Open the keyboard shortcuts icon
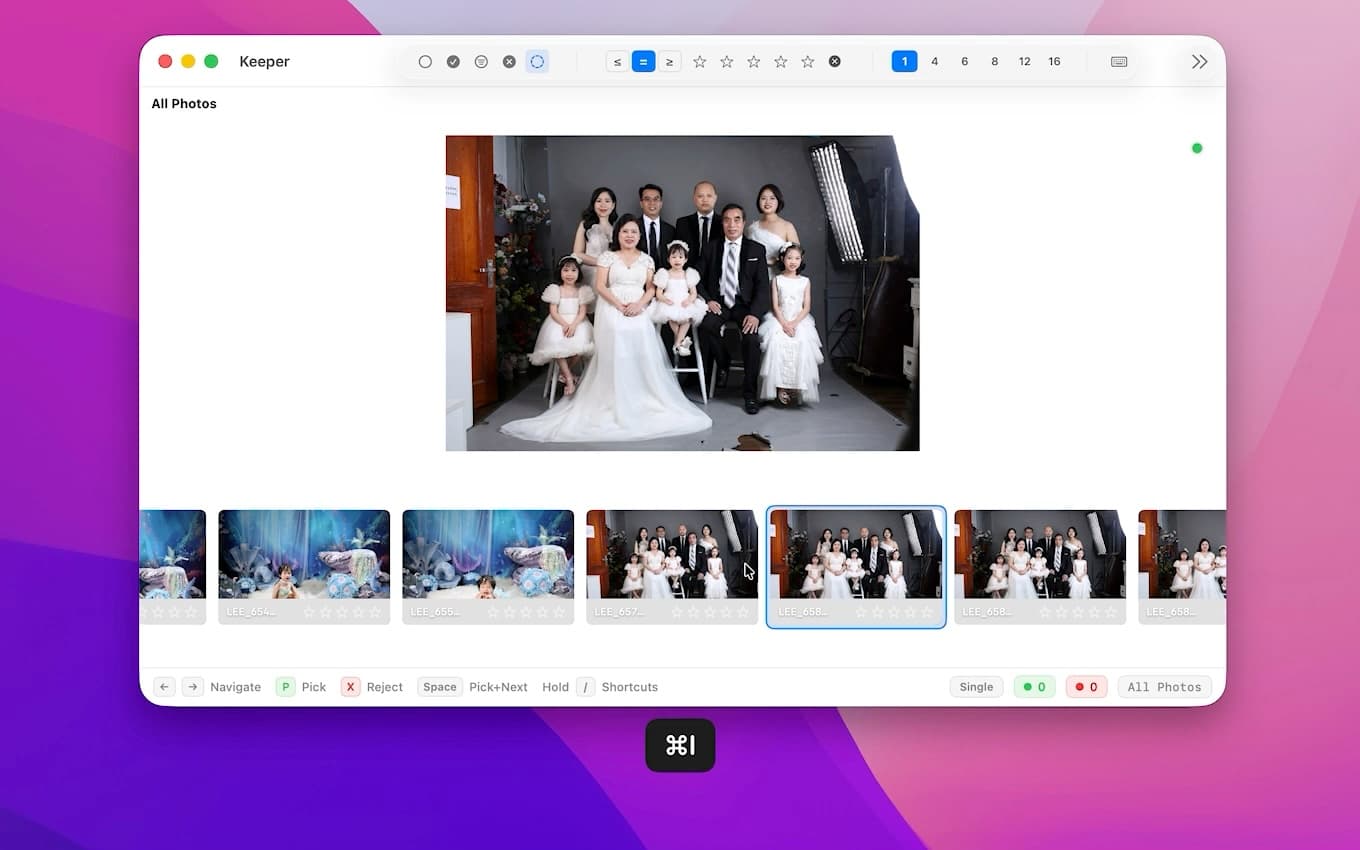Viewport: 1360px width, 850px height. [1119, 62]
